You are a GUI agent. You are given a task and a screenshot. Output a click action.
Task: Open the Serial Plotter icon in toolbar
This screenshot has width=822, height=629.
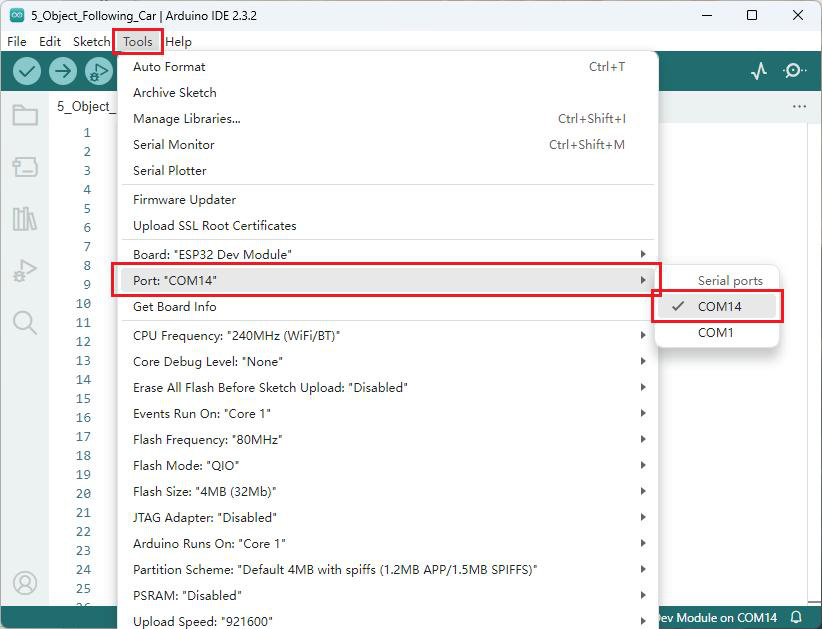point(759,71)
